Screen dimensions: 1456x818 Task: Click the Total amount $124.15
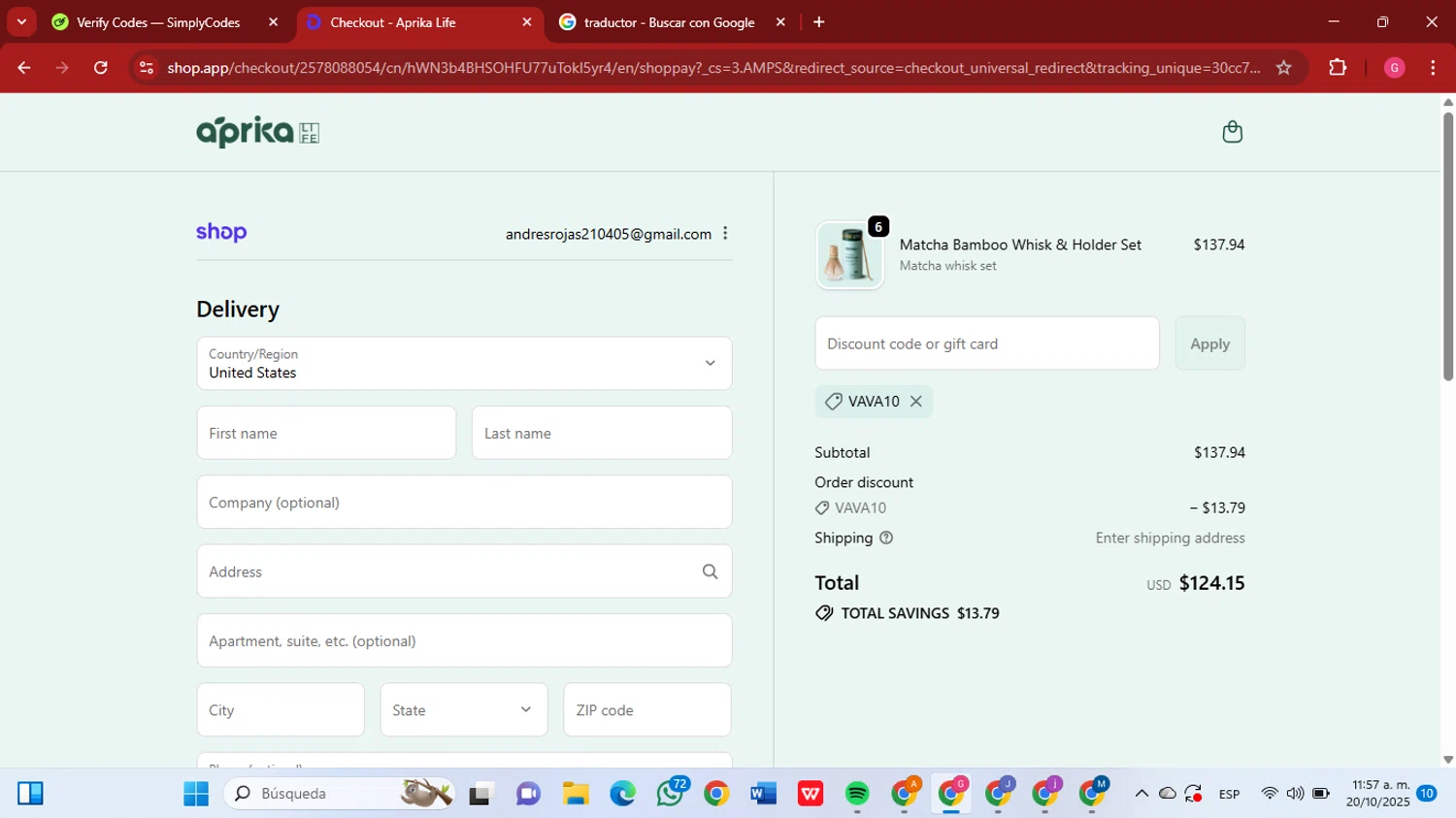(1211, 583)
